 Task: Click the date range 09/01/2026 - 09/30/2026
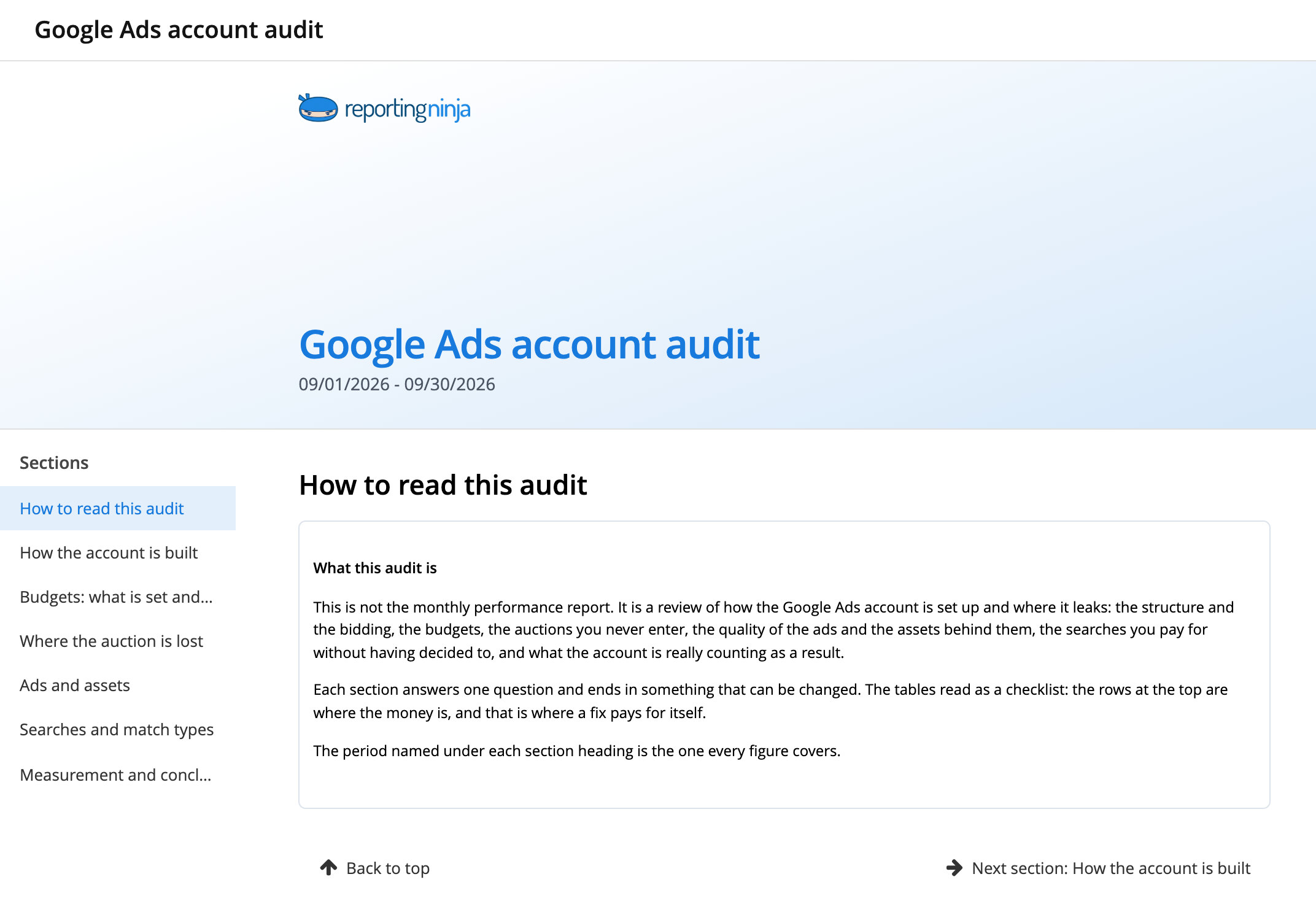coord(397,384)
